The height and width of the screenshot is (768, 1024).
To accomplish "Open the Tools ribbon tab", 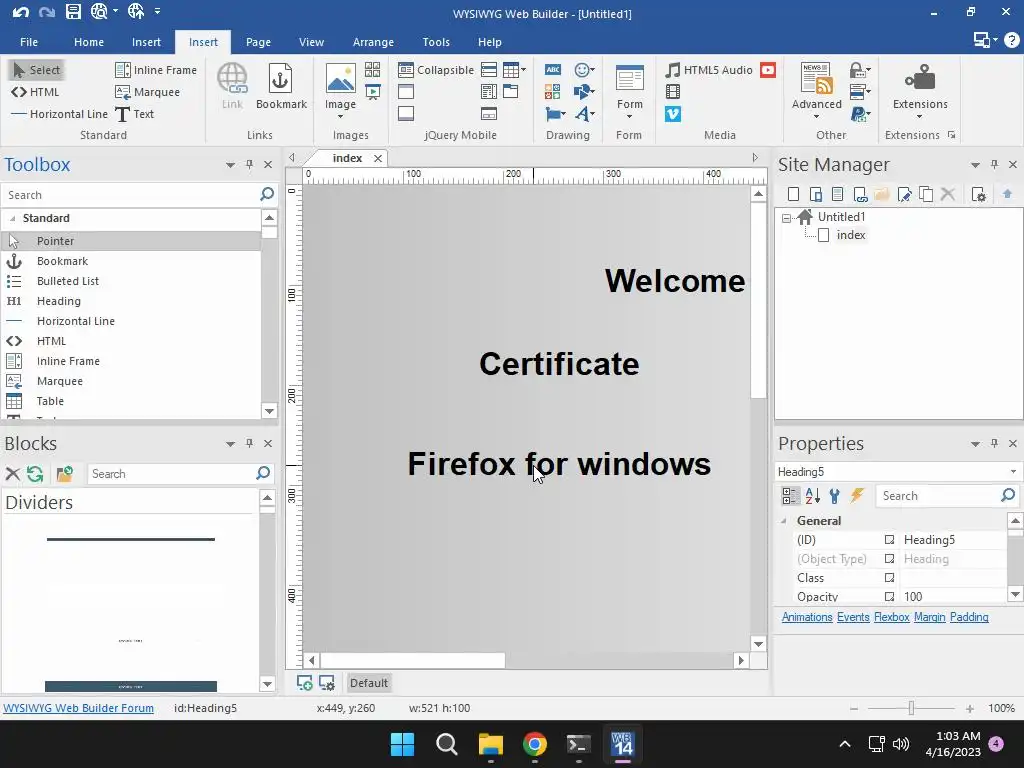I will point(436,42).
